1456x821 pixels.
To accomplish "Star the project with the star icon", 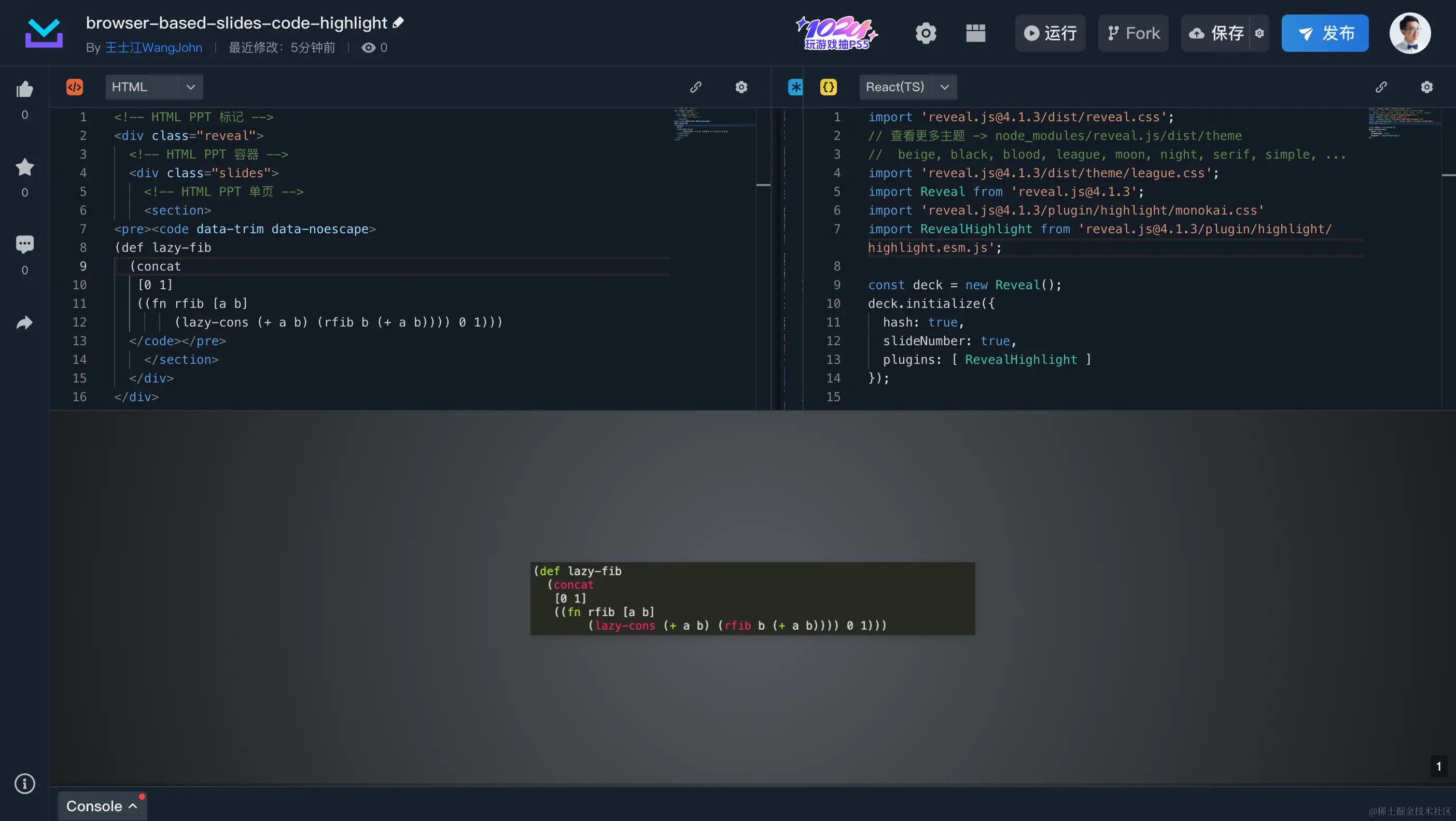I will 24,167.
